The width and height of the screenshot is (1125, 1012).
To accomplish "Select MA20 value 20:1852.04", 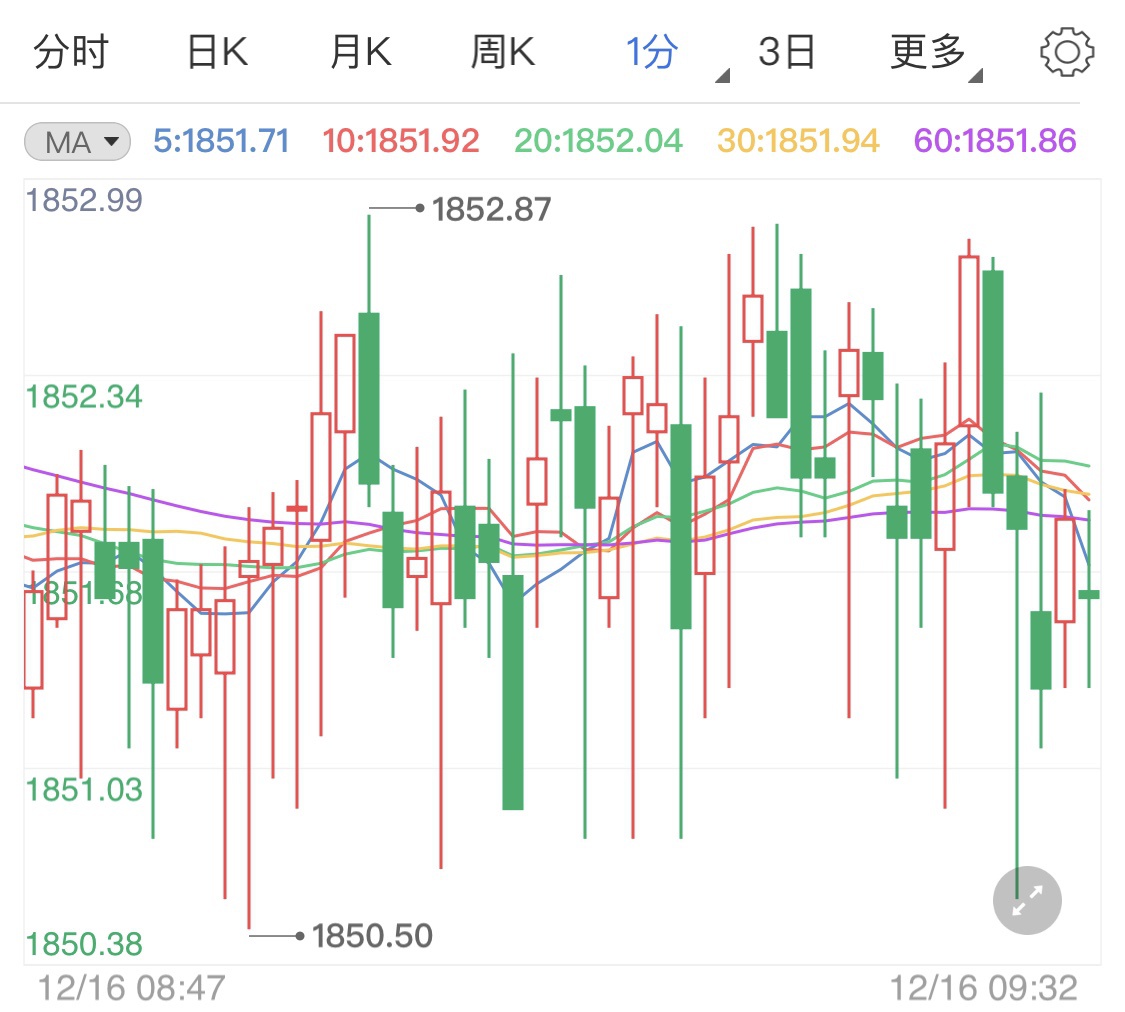I will point(598,141).
